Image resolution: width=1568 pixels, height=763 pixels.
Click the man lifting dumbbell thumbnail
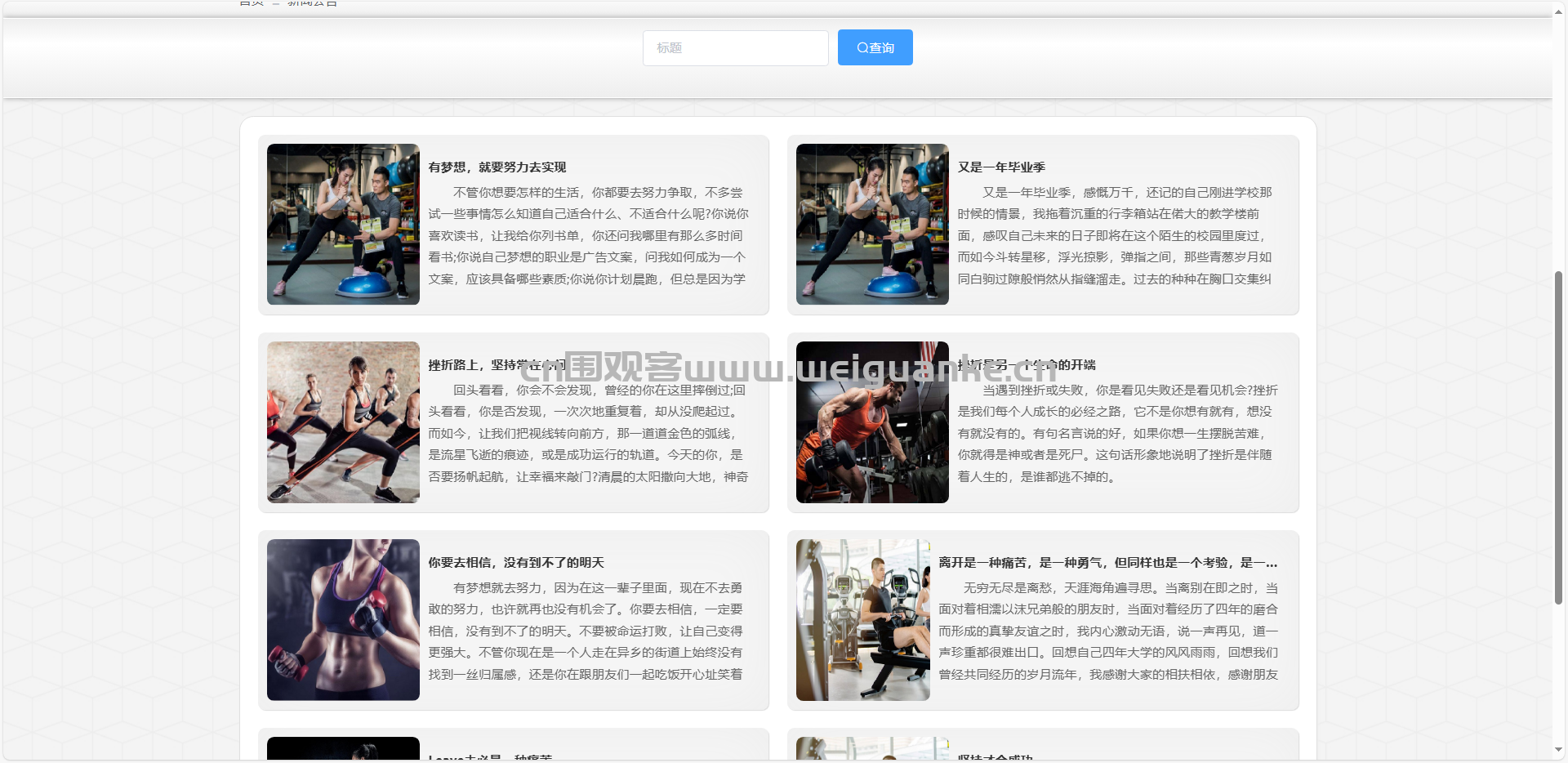point(872,422)
